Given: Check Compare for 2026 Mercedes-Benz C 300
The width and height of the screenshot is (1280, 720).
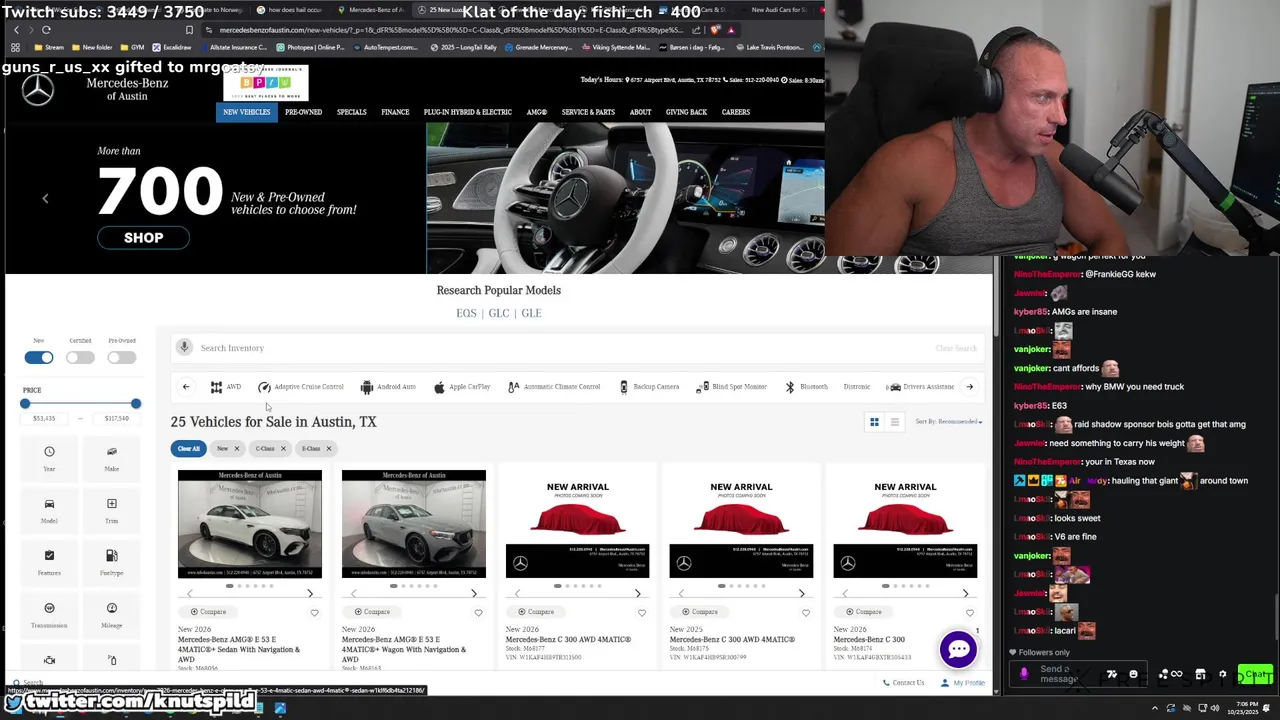Looking at the screenshot, I should pyautogui.click(x=865, y=612).
